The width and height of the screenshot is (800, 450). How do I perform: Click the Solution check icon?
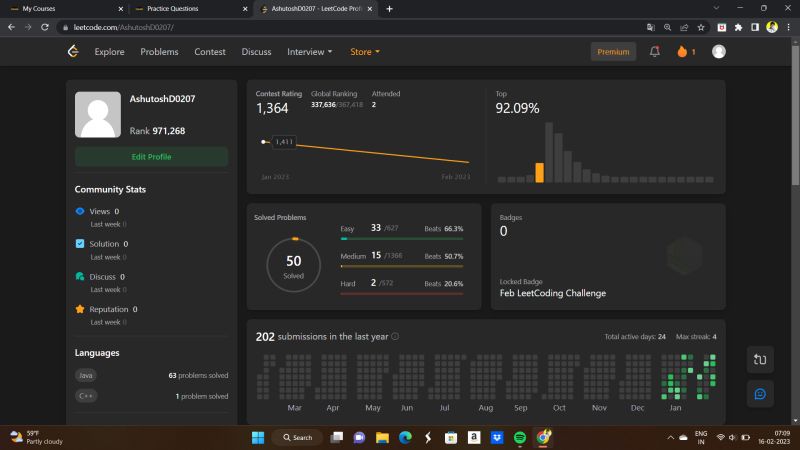click(80, 244)
